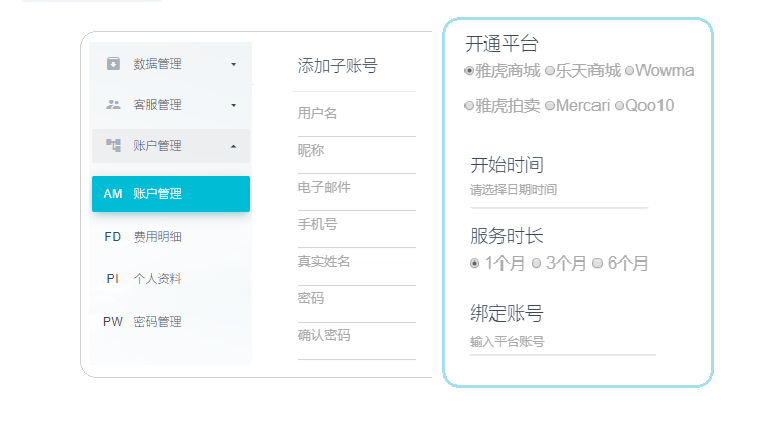
Task: Click the PI abbreviation for 个人资料
Action: coord(113,279)
